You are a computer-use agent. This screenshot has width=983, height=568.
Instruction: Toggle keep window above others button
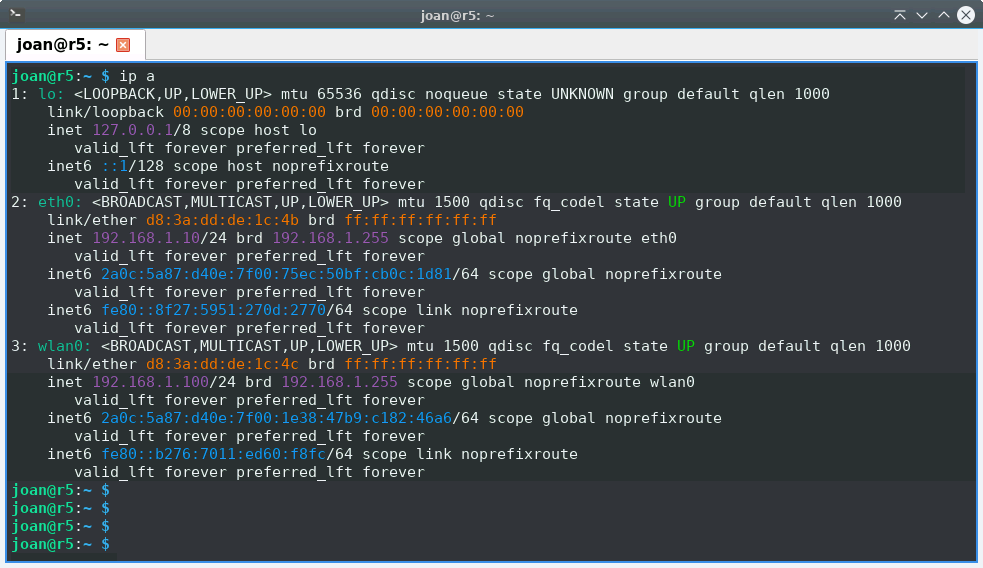[x=900, y=15]
